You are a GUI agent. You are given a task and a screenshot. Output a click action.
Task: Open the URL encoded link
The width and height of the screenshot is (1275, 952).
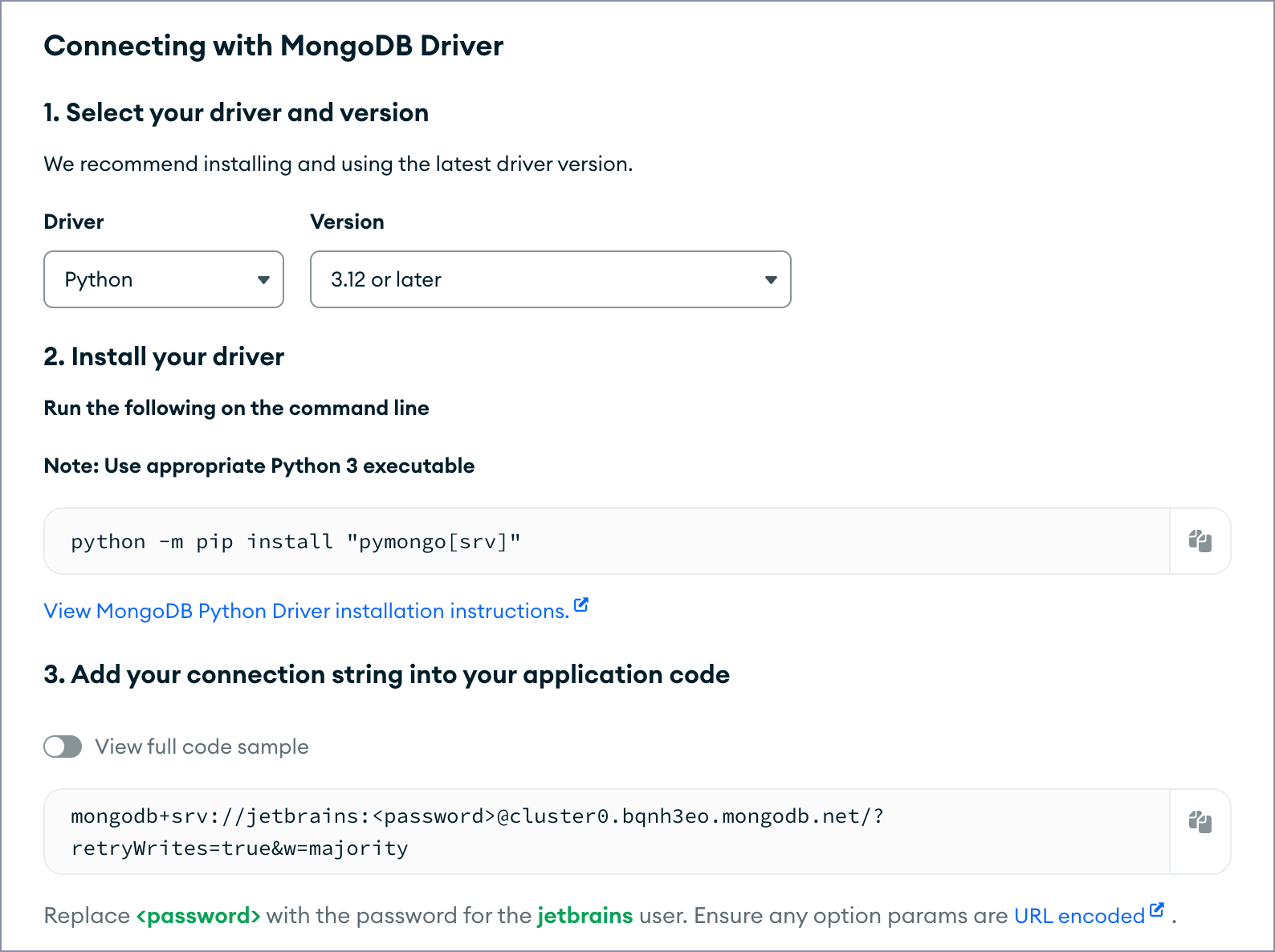click(1079, 916)
